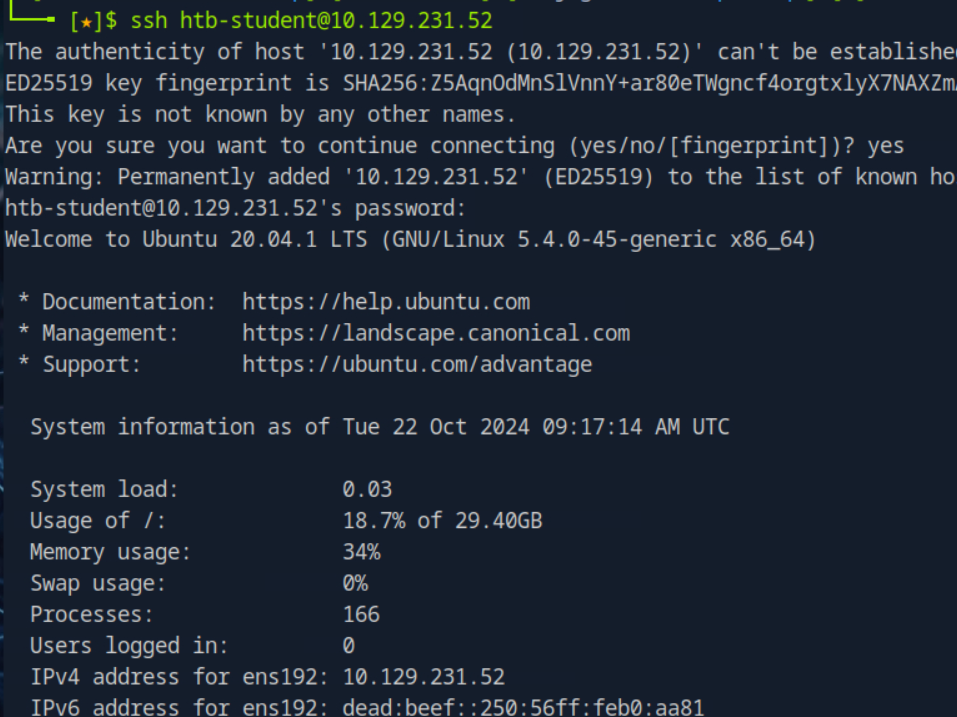Image resolution: width=957 pixels, height=717 pixels.
Task: Click the Permanently added warning line
Action: (481, 177)
